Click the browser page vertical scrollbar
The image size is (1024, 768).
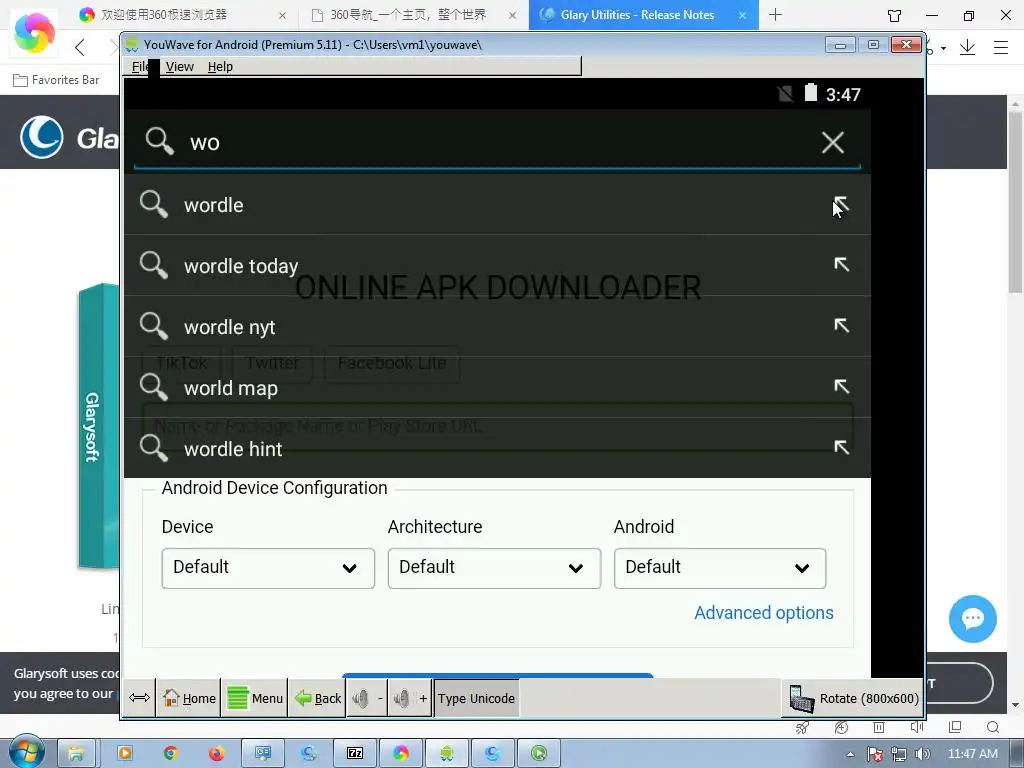[1016, 202]
